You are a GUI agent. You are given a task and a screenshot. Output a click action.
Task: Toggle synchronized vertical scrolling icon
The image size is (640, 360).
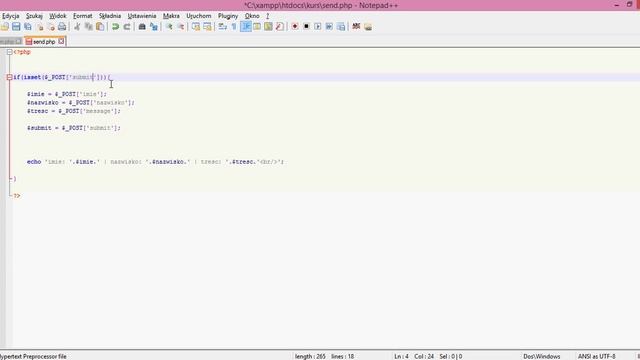click(196, 27)
